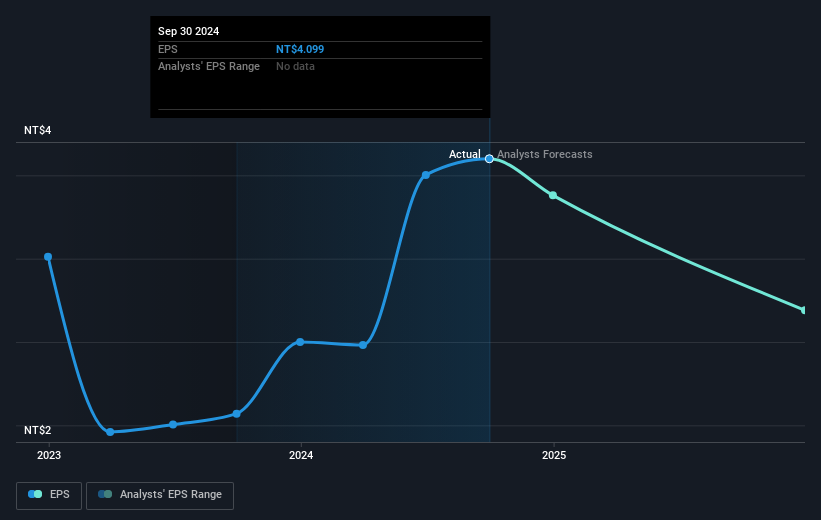
Task: Select the Sep 30 2024 highlighted data point
Action: click(x=489, y=159)
